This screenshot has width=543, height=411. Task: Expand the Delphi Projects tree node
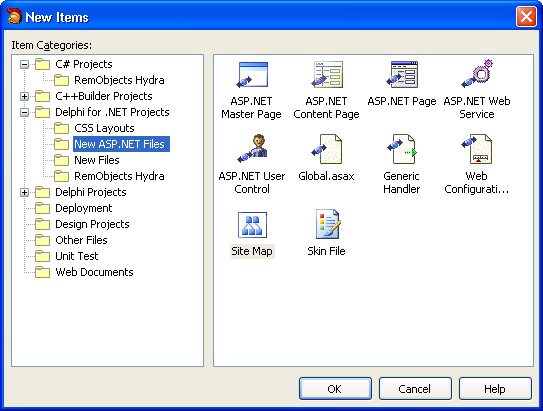point(24,192)
